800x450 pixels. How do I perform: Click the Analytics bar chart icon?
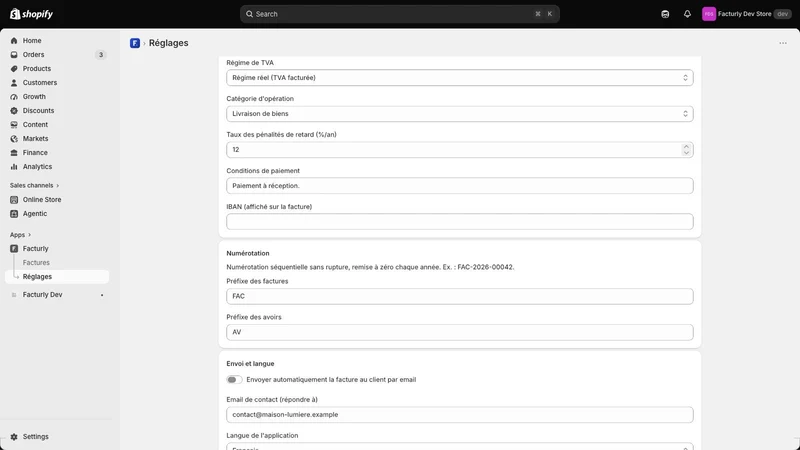(14, 167)
